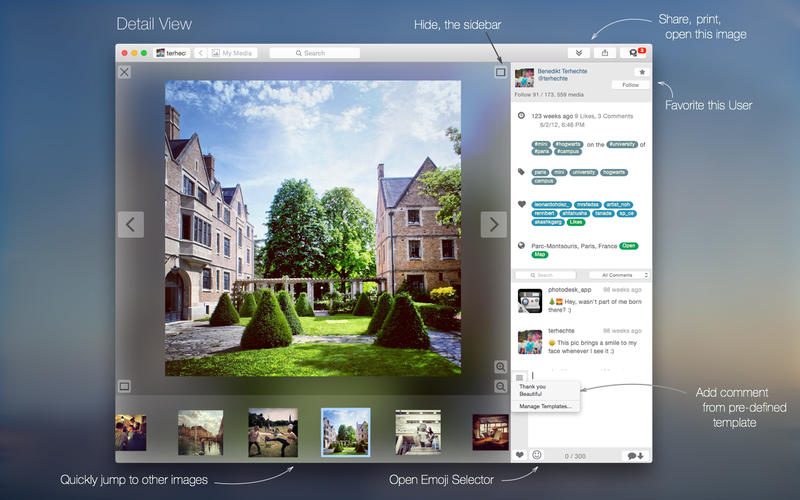The image size is (800, 500).
Task: Expand the double-chevron toolbar dropdown
Action: tap(576, 53)
